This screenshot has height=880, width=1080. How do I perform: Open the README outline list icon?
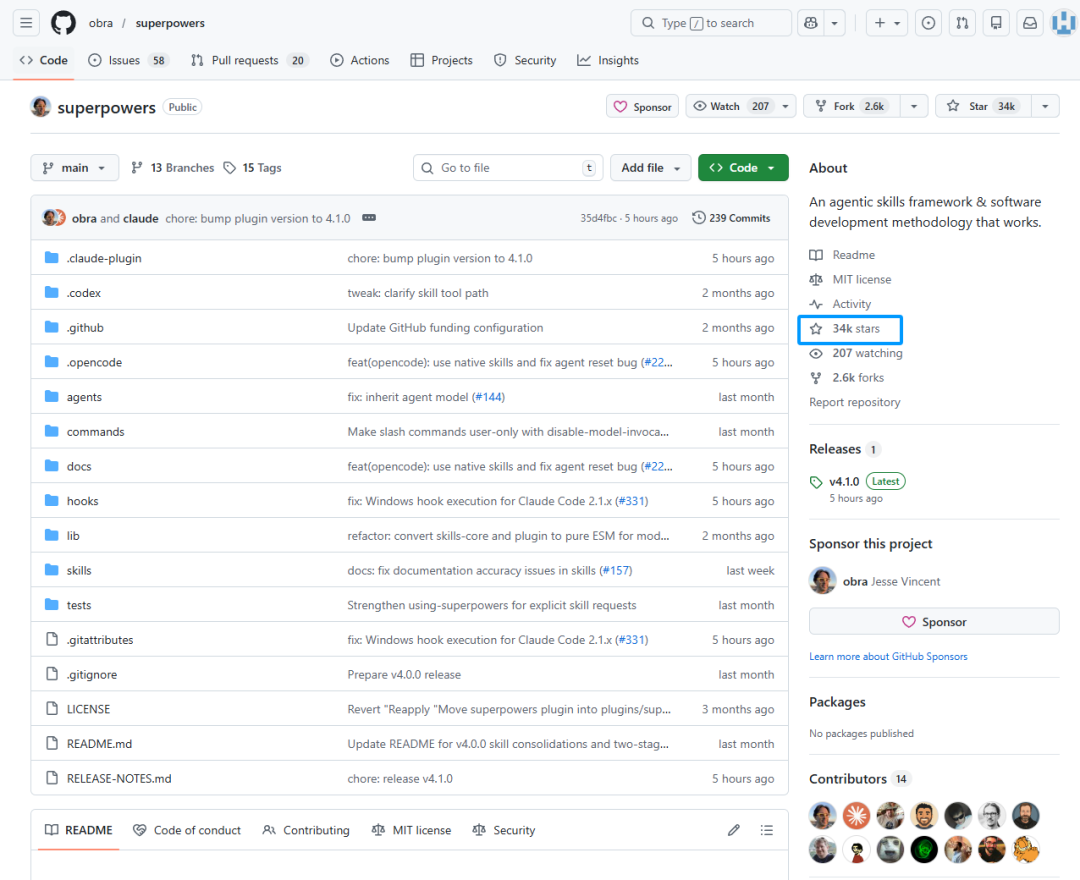(x=767, y=830)
